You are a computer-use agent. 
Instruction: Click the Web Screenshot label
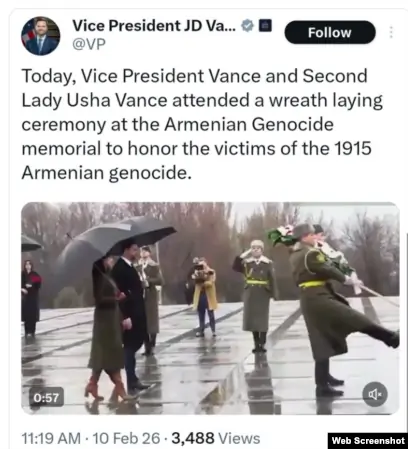click(368, 441)
